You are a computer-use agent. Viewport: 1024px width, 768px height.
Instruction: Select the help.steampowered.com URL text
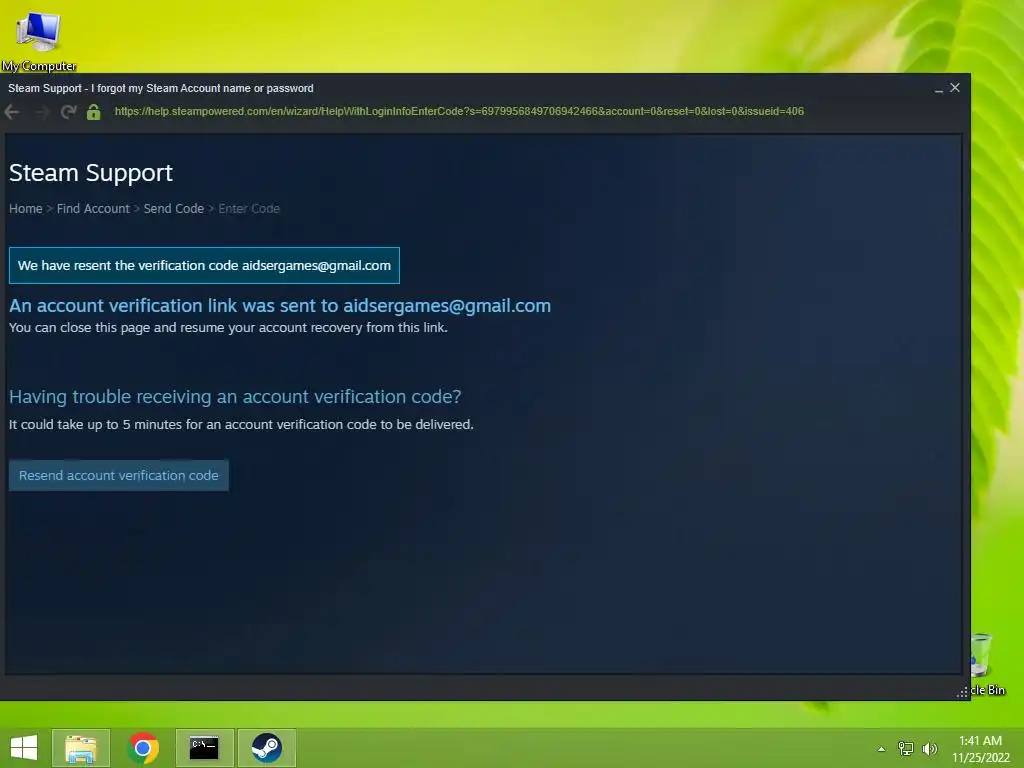[459, 111]
